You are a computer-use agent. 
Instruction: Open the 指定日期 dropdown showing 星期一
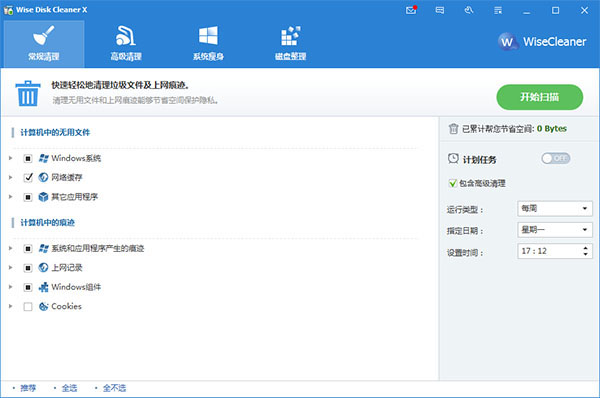pyautogui.click(x=554, y=230)
